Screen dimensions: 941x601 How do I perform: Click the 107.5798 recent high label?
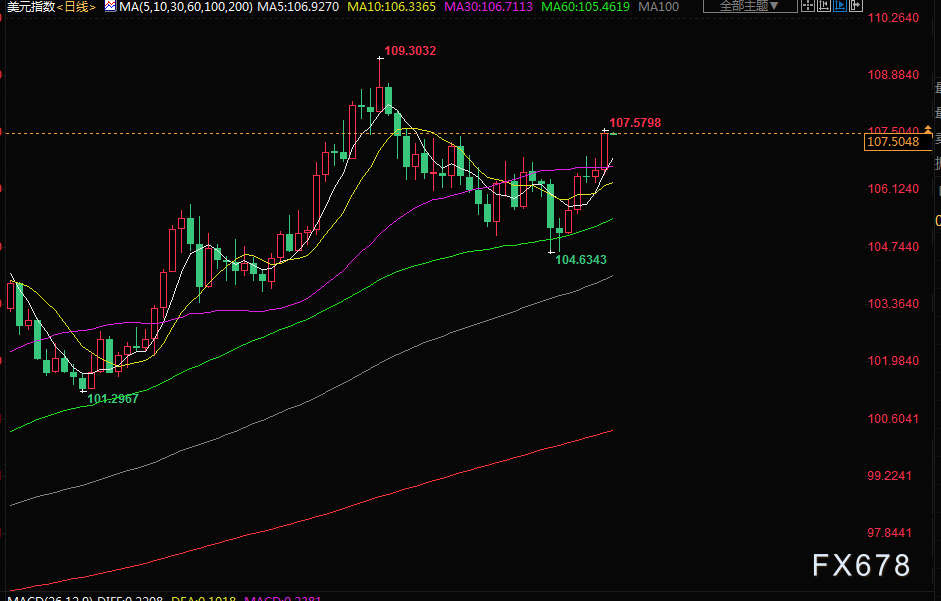pos(635,123)
